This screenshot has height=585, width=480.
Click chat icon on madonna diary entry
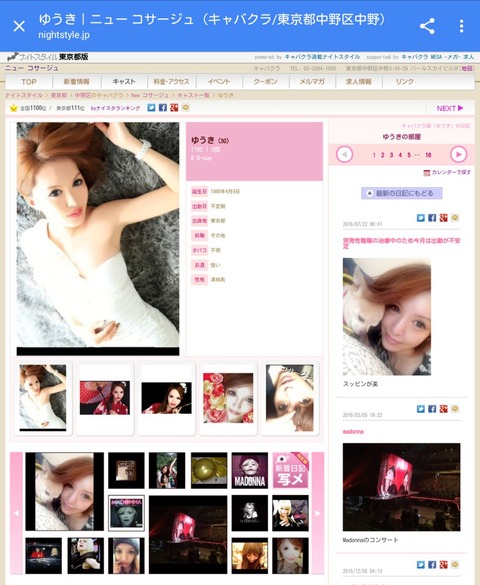click(455, 409)
